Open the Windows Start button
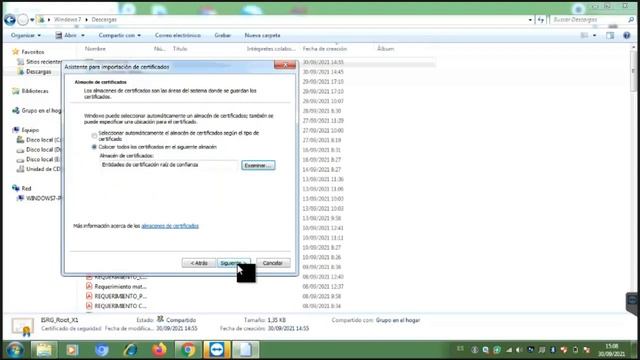640x360 pixels. pyautogui.click(x=15, y=350)
